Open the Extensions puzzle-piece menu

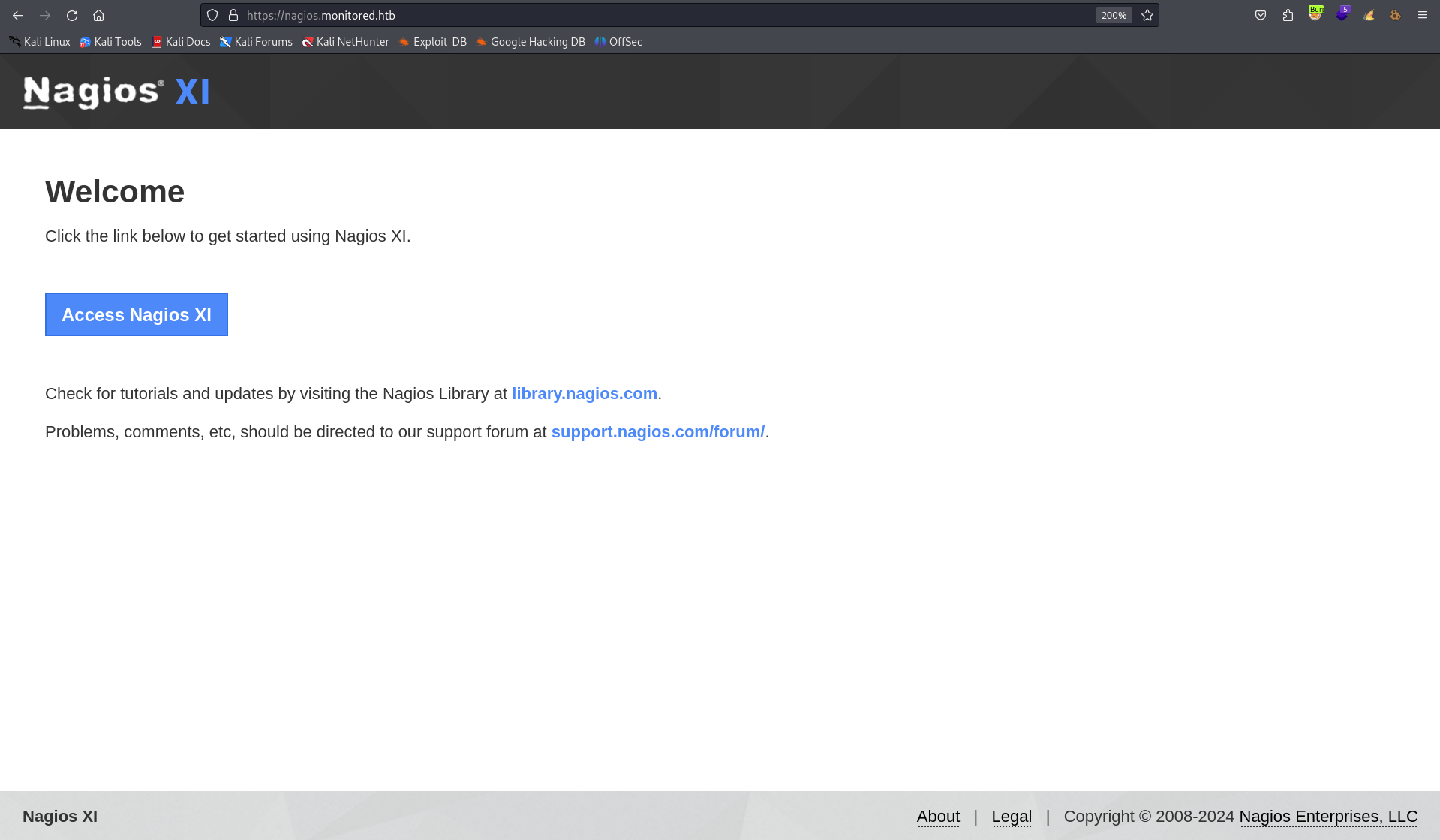pos(1288,15)
